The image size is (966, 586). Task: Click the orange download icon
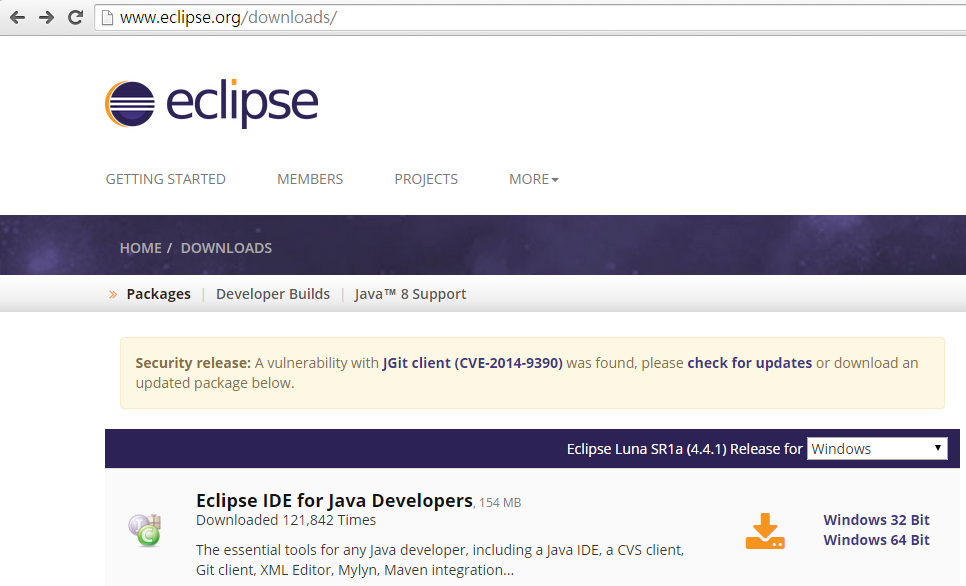(765, 531)
